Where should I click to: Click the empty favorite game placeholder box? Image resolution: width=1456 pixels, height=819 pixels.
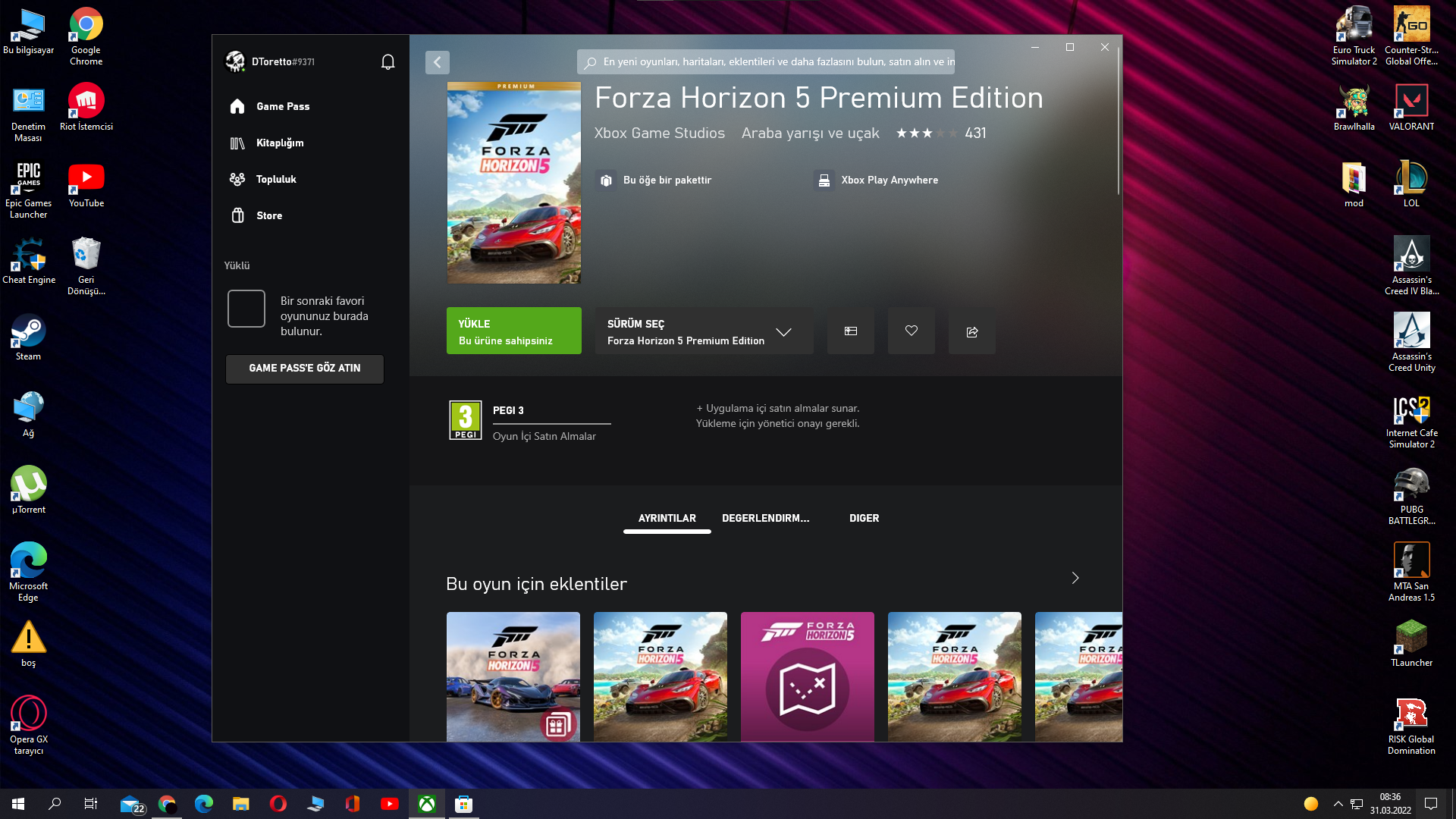pyautogui.click(x=246, y=309)
